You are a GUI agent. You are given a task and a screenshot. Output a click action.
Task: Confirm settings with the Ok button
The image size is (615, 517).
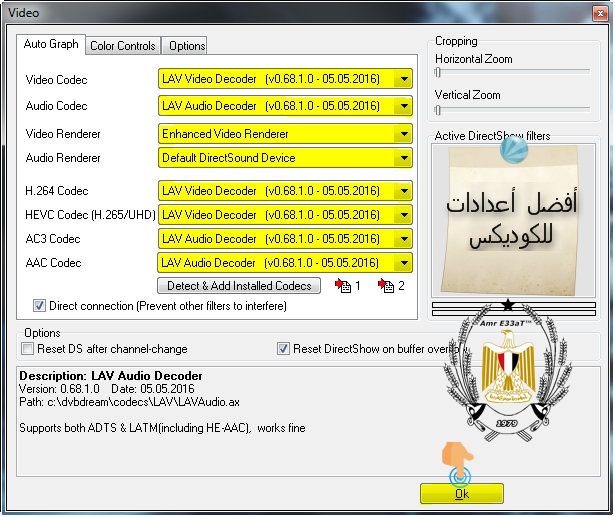click(x=462, y=493)
